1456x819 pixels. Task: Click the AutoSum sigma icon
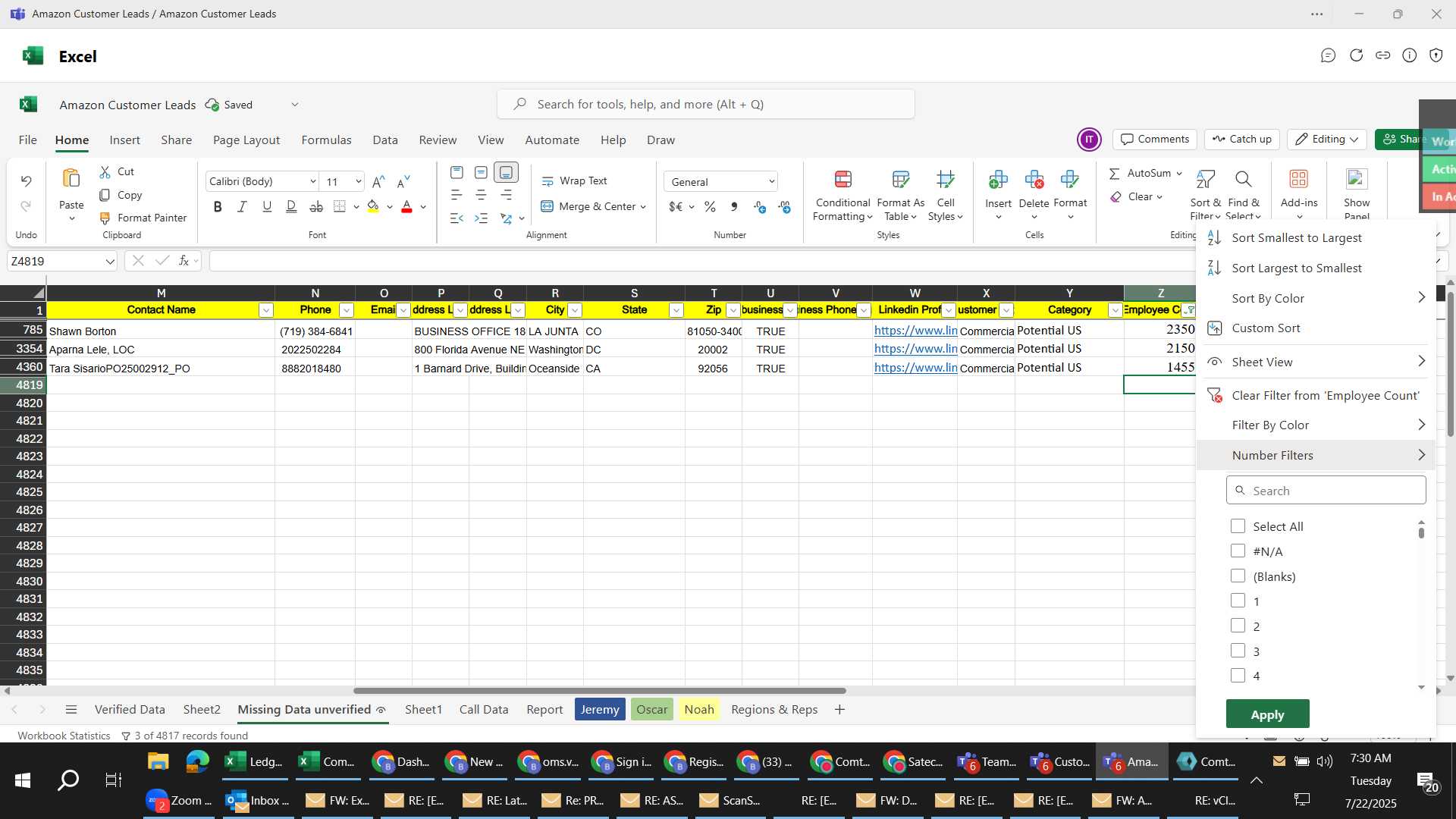tap(1114, 174)
